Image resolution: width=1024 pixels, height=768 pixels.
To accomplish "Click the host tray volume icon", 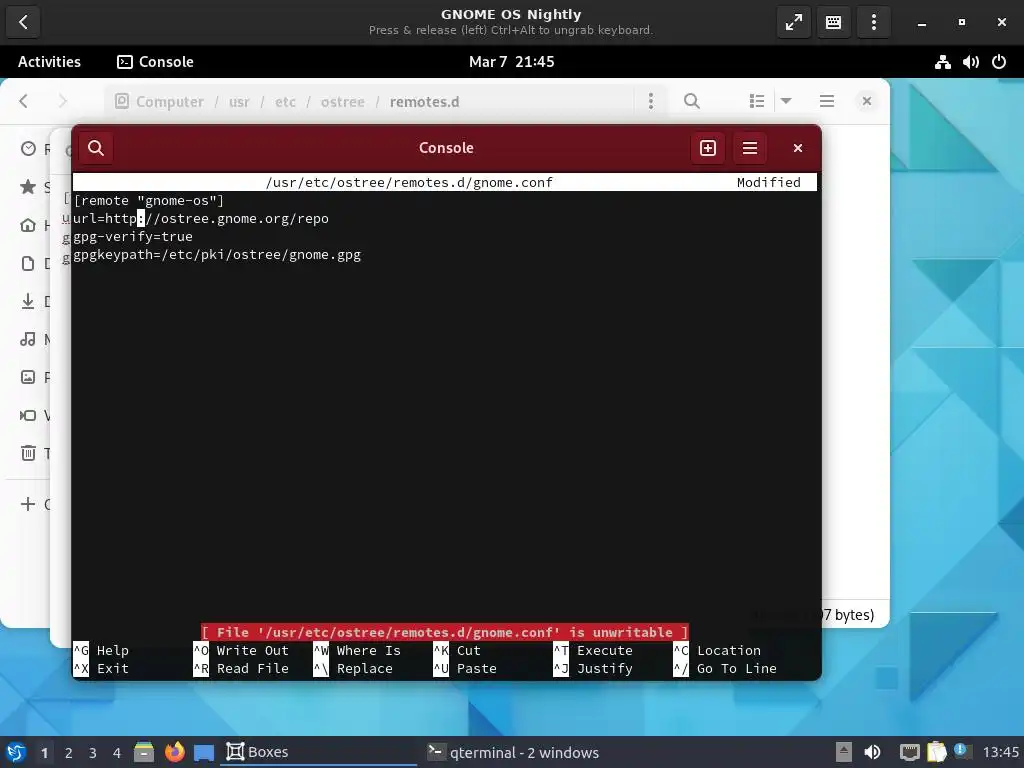I will pyautogui.click(x=872, y=752).
